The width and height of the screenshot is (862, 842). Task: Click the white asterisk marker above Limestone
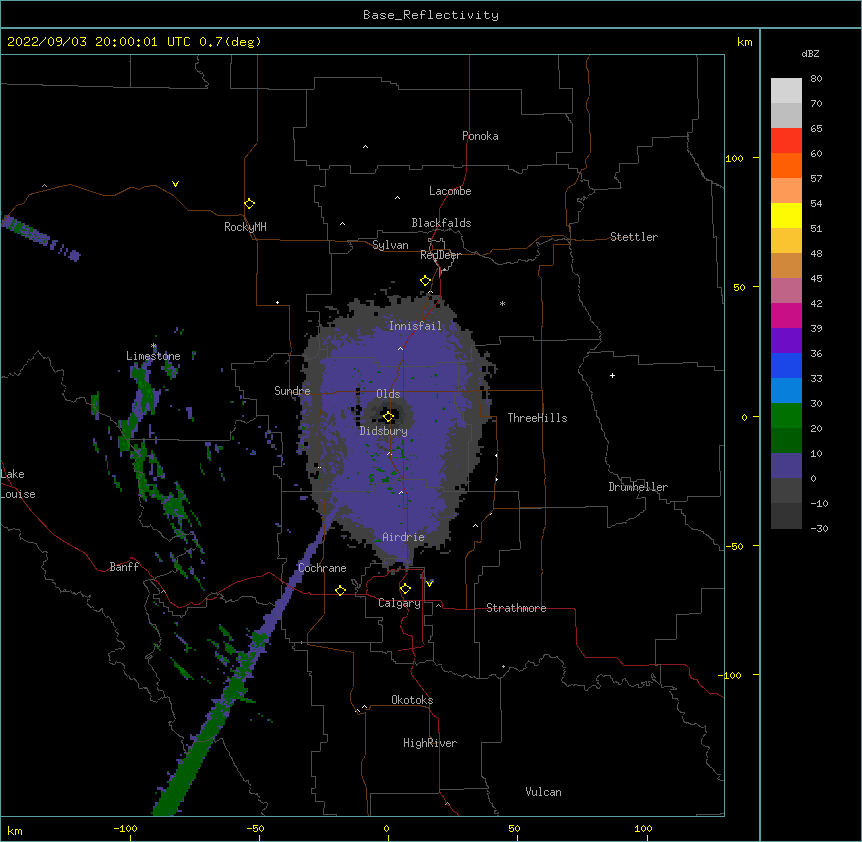pyautogui.click(x=154, y=346)
